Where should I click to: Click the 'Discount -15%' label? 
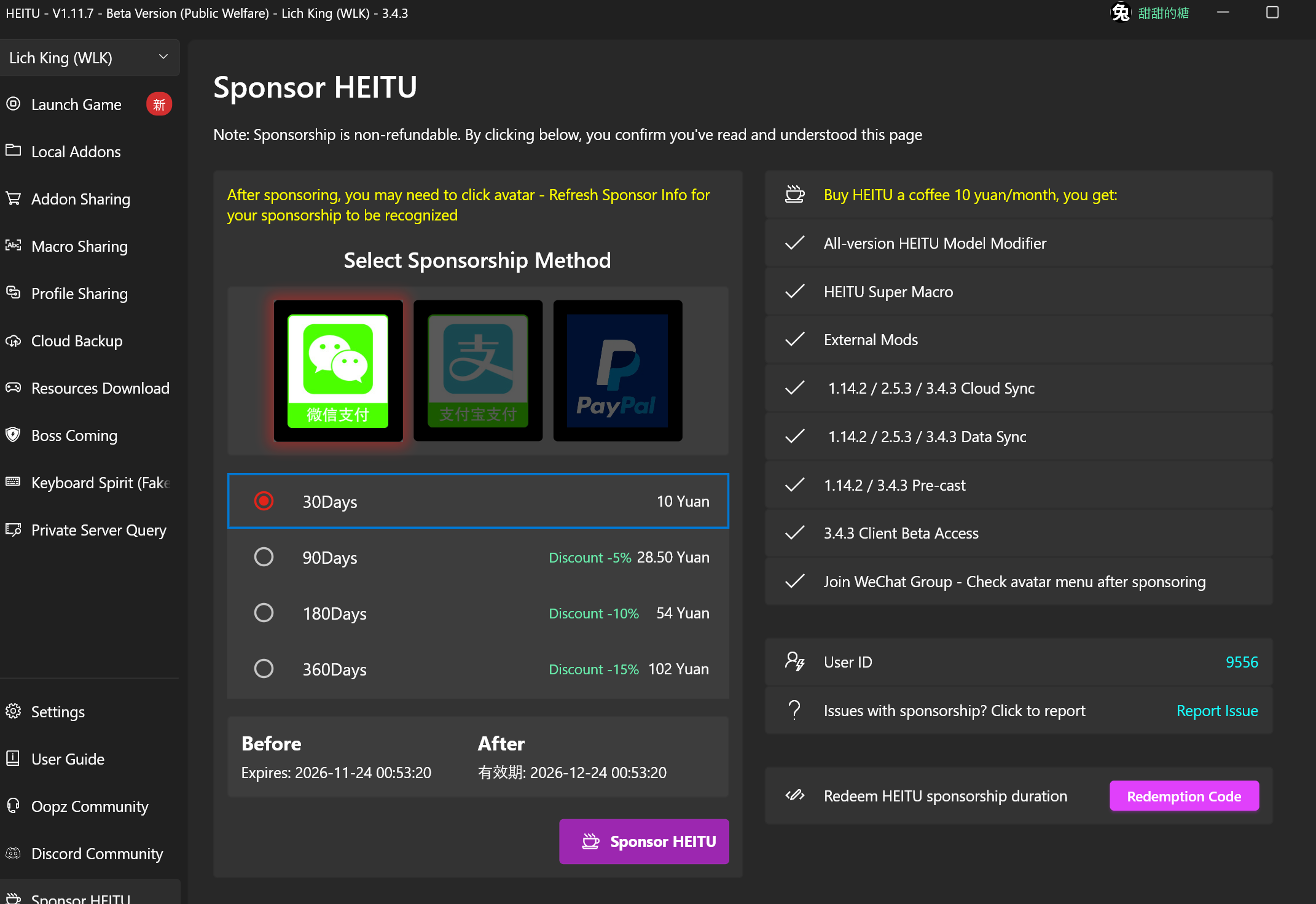pos(593,669)
